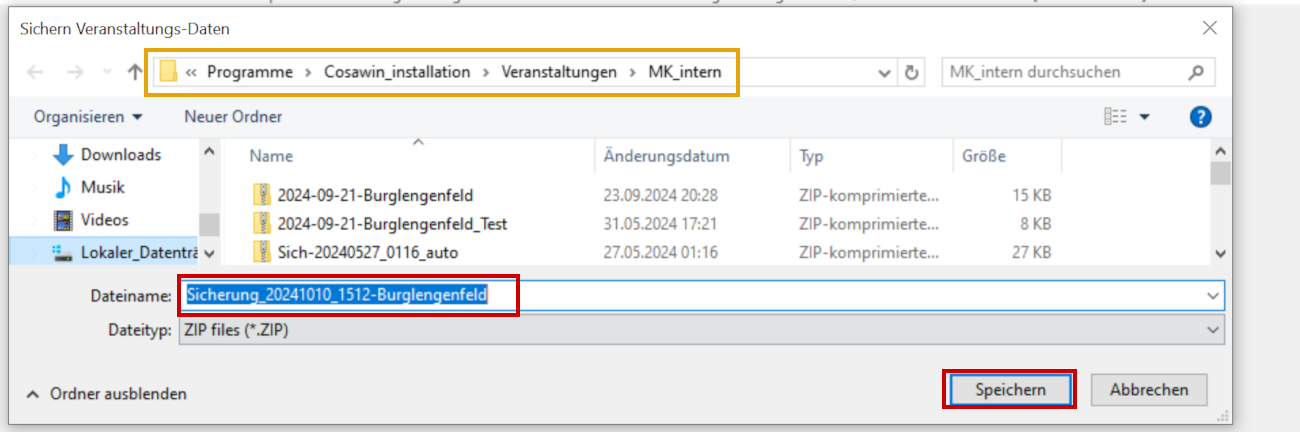
Task: Click the Up one level arrow
Action: 135,72
